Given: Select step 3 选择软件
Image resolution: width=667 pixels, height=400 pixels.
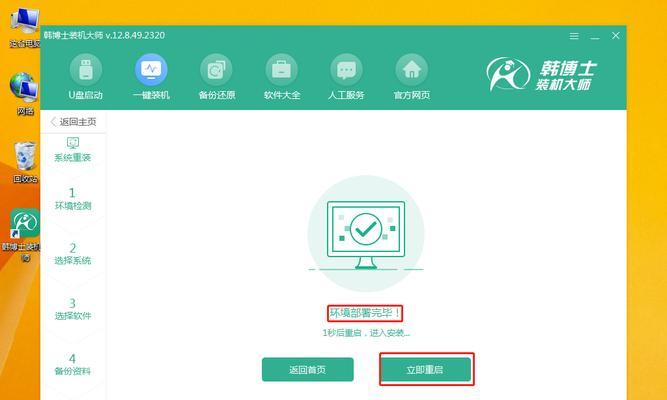Looking at the screenshot, I should (73, 309).
